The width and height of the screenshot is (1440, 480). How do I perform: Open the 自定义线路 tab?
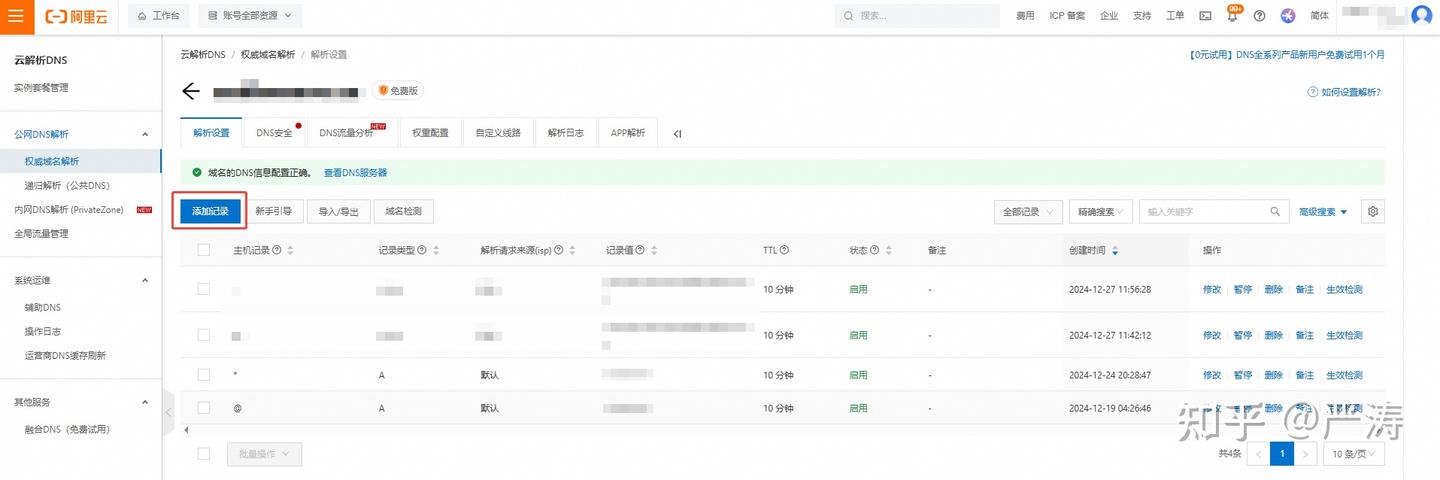coord(498,133)
